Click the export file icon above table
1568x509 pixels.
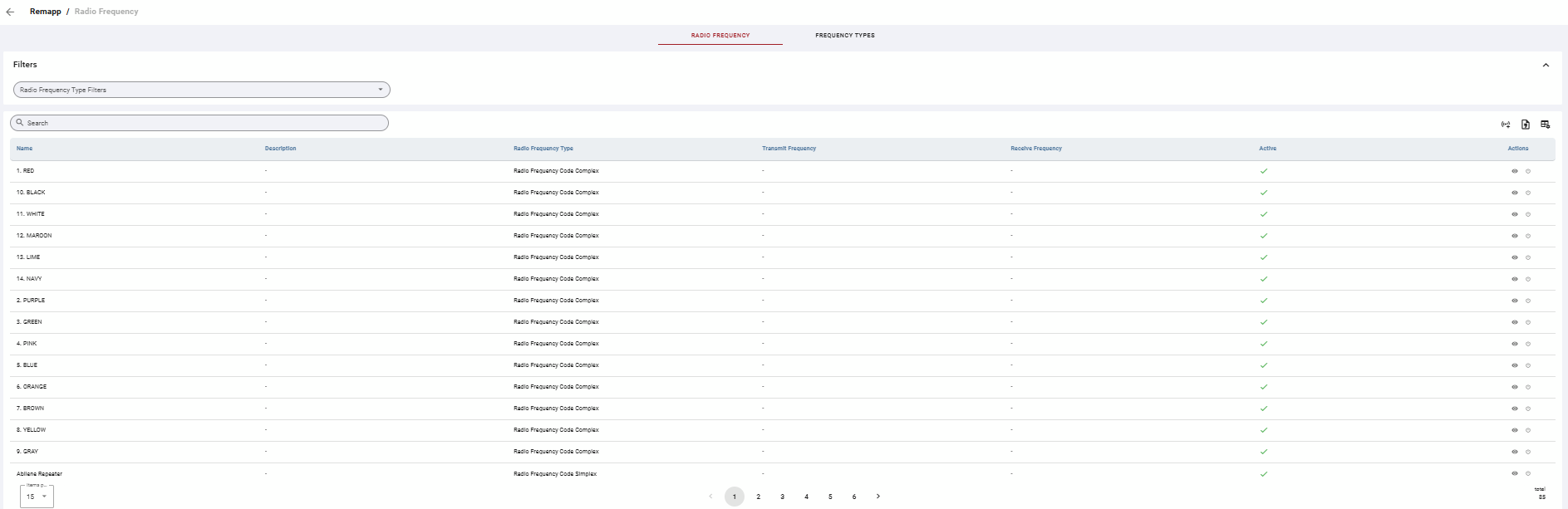pyautogui.click(x=1526, y=125)
